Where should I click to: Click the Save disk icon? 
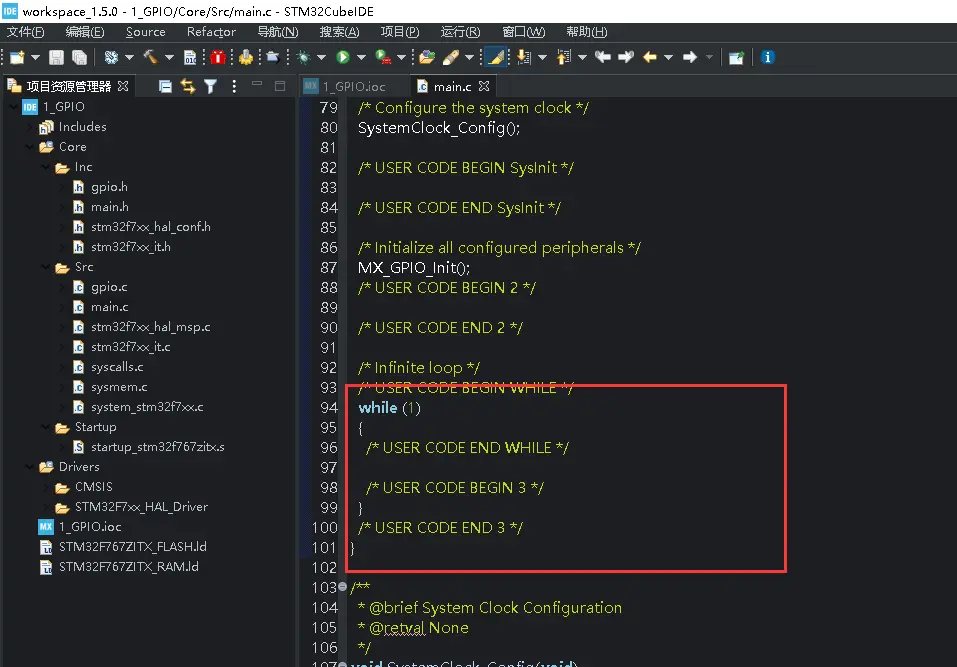[56, 57]
